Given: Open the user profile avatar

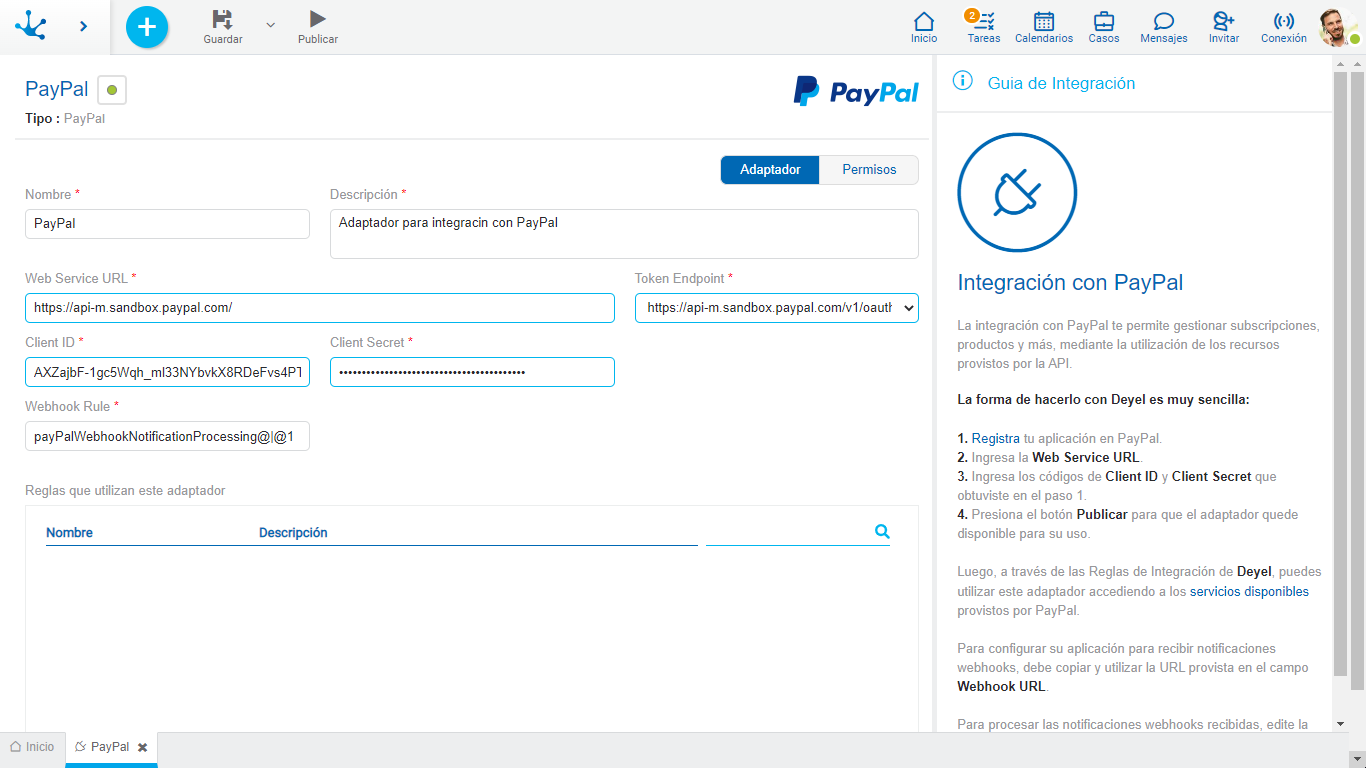Looking at the screenshot, I should (x=1337, y=27).
